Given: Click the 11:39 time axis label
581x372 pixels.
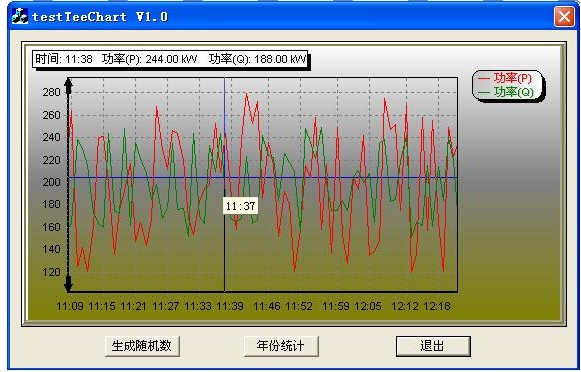Looking at the screenshot, I should click(x=230, y=306).
